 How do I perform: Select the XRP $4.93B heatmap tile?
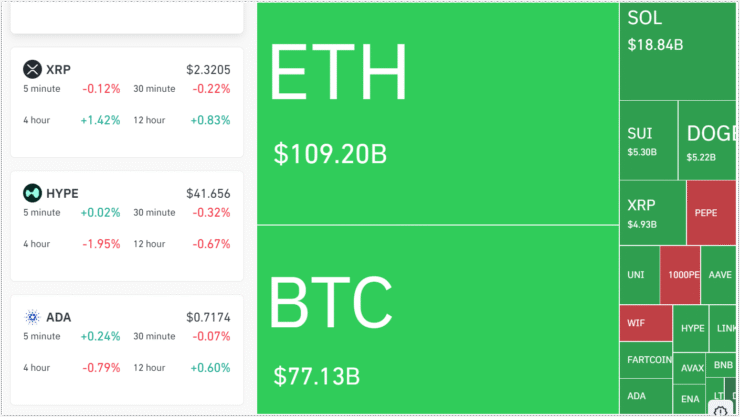pos(653,213)
